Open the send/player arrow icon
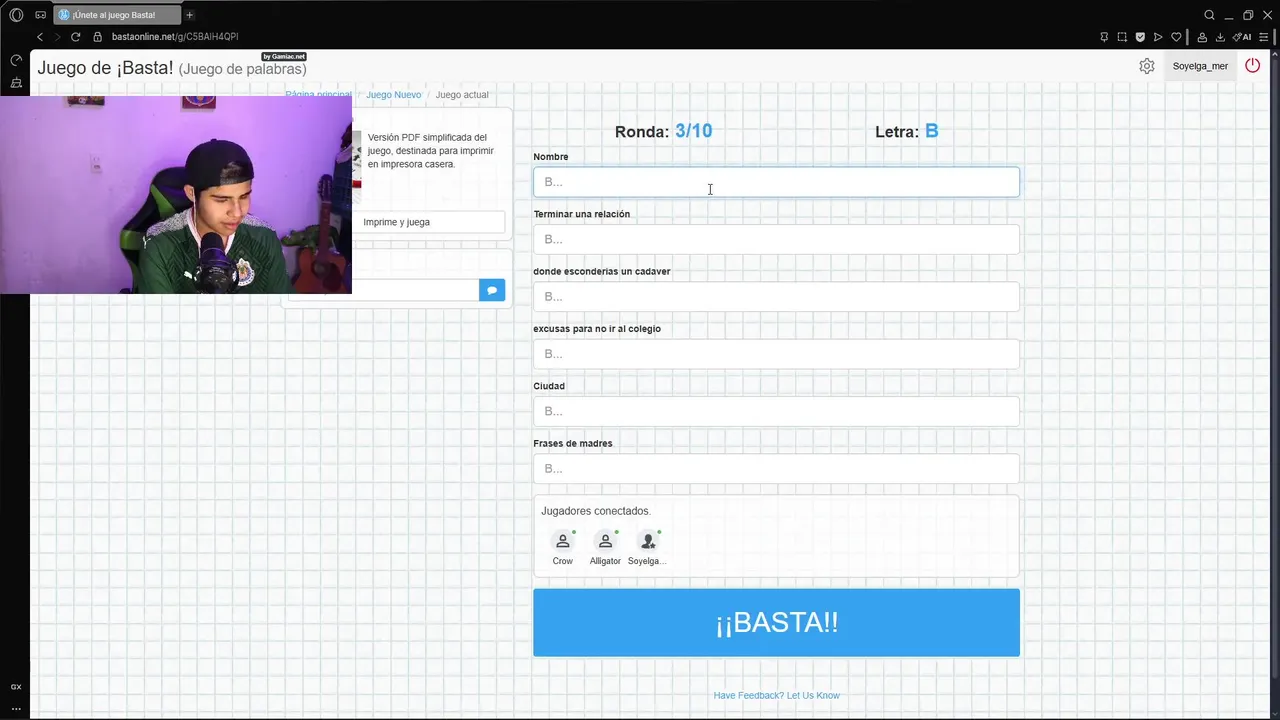Viewport: 1280px width, 720px height. click(1158, 37)
